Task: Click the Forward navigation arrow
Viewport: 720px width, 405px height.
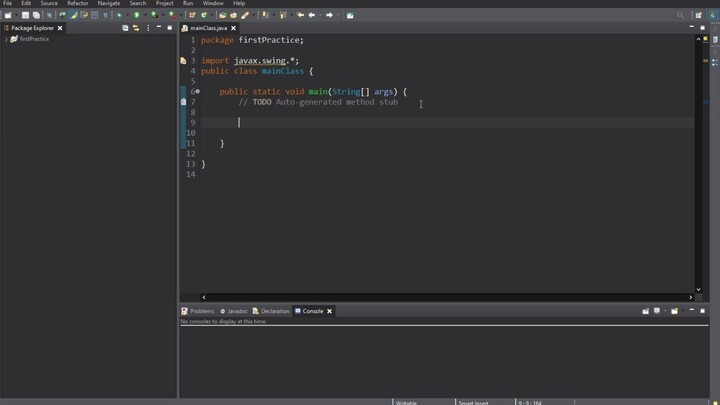Action: 329,15
